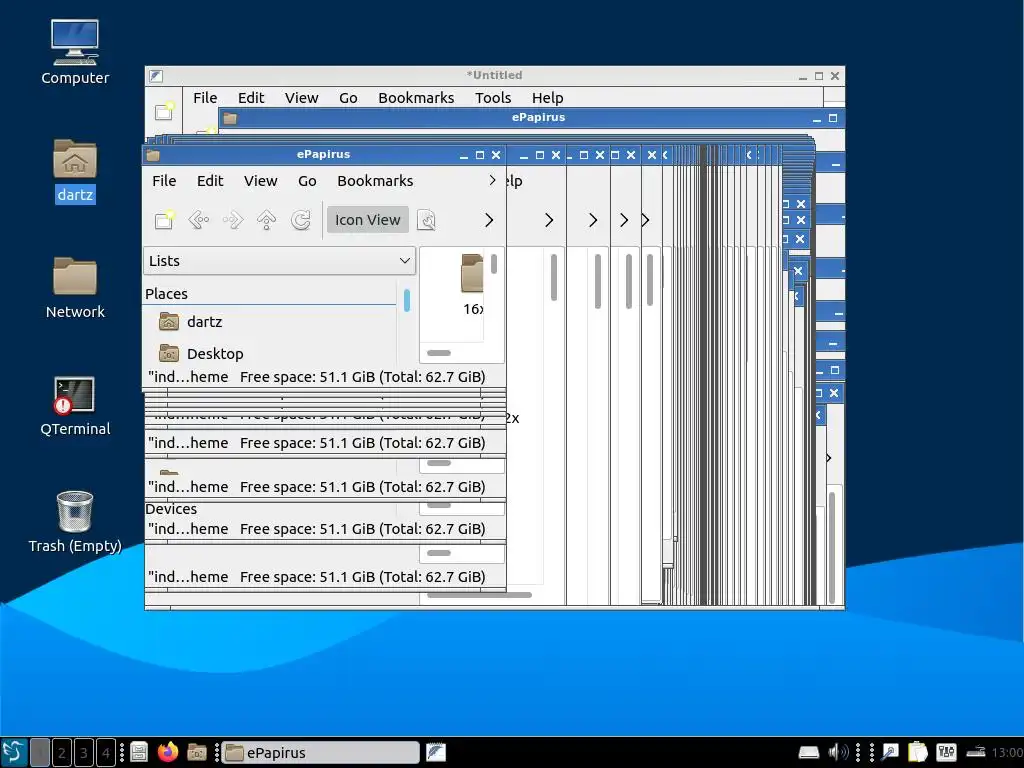Click the front ePapirus window title bar icon
This screenshot has height=768, width=1024.
[x=153, y=155]
